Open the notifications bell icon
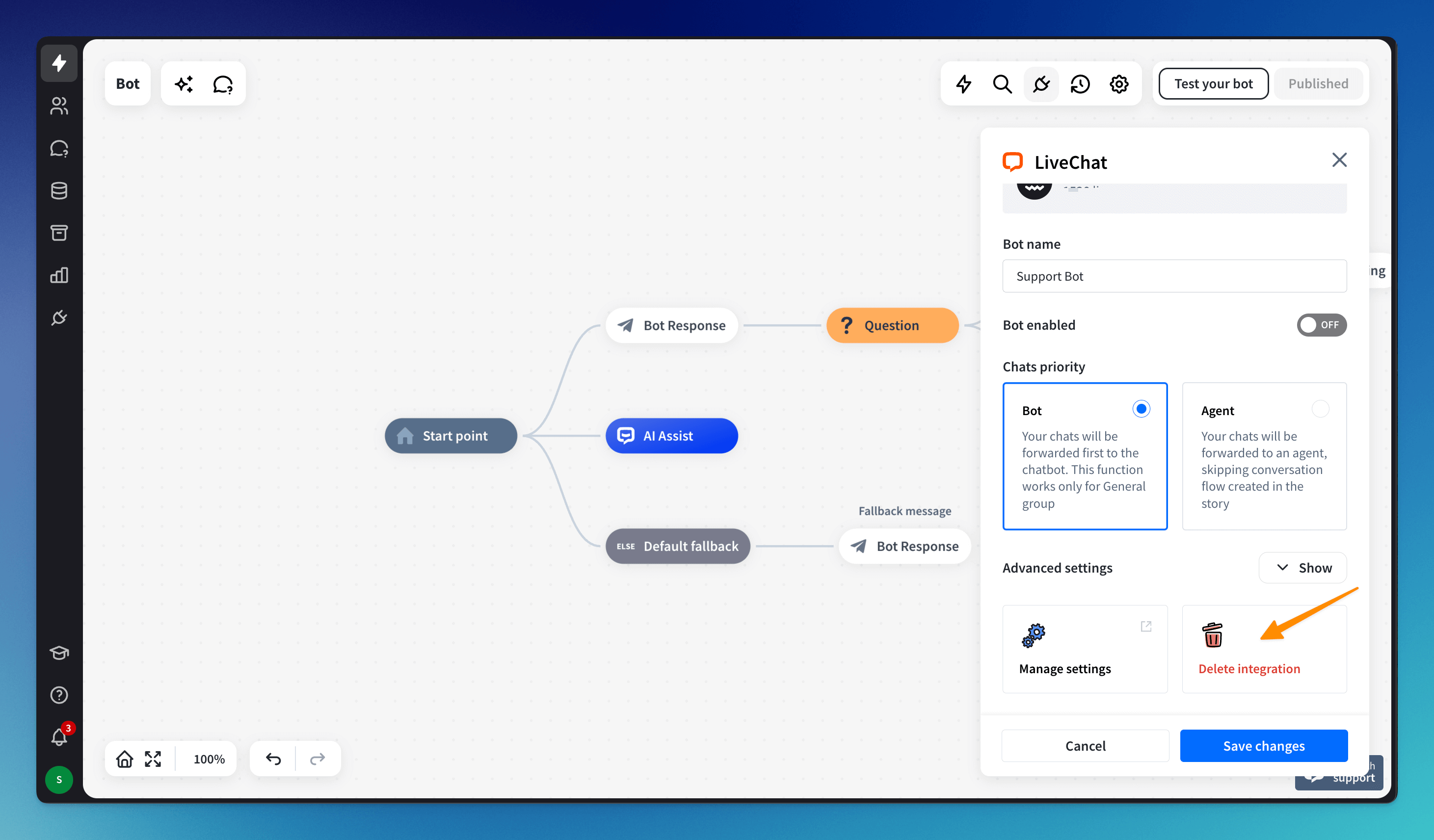This screenshot has width=1434, height=840. 59,737
